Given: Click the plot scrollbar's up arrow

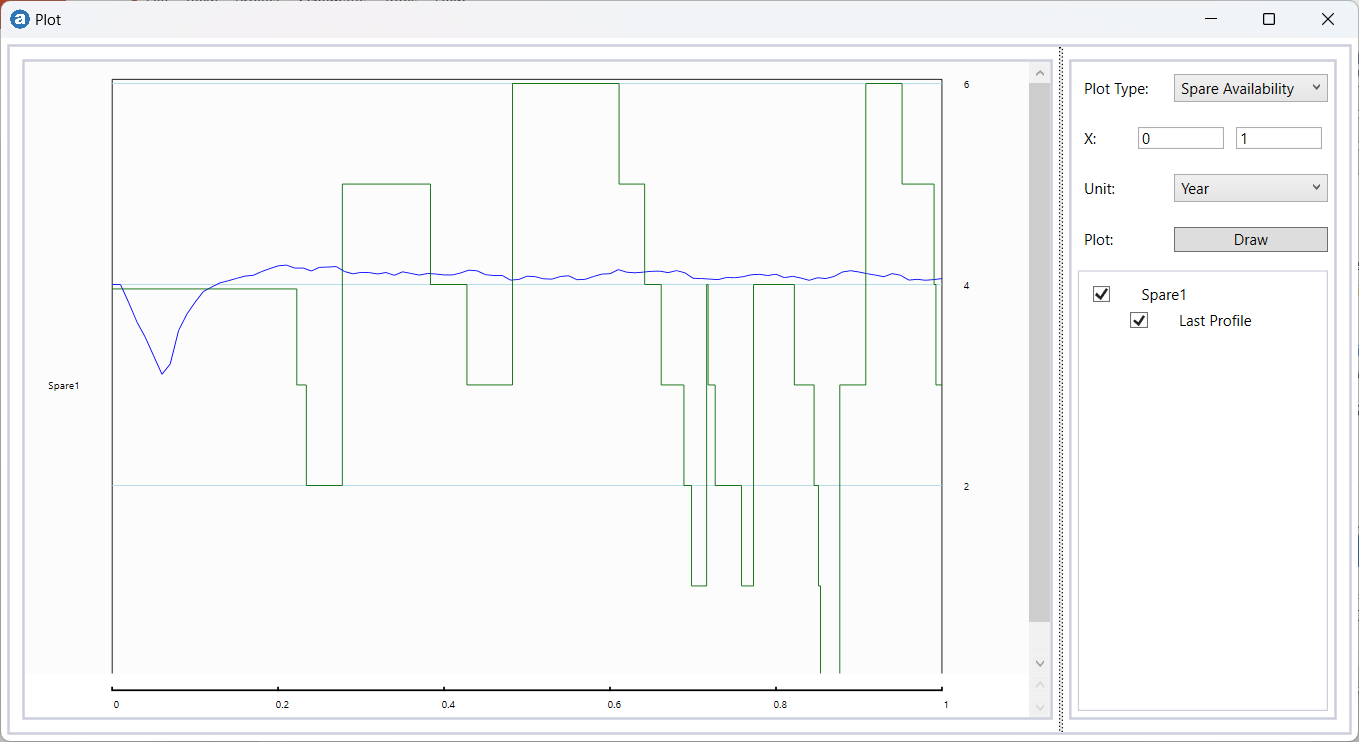Looking at the screenshot, I should [x=1039, y=73].
